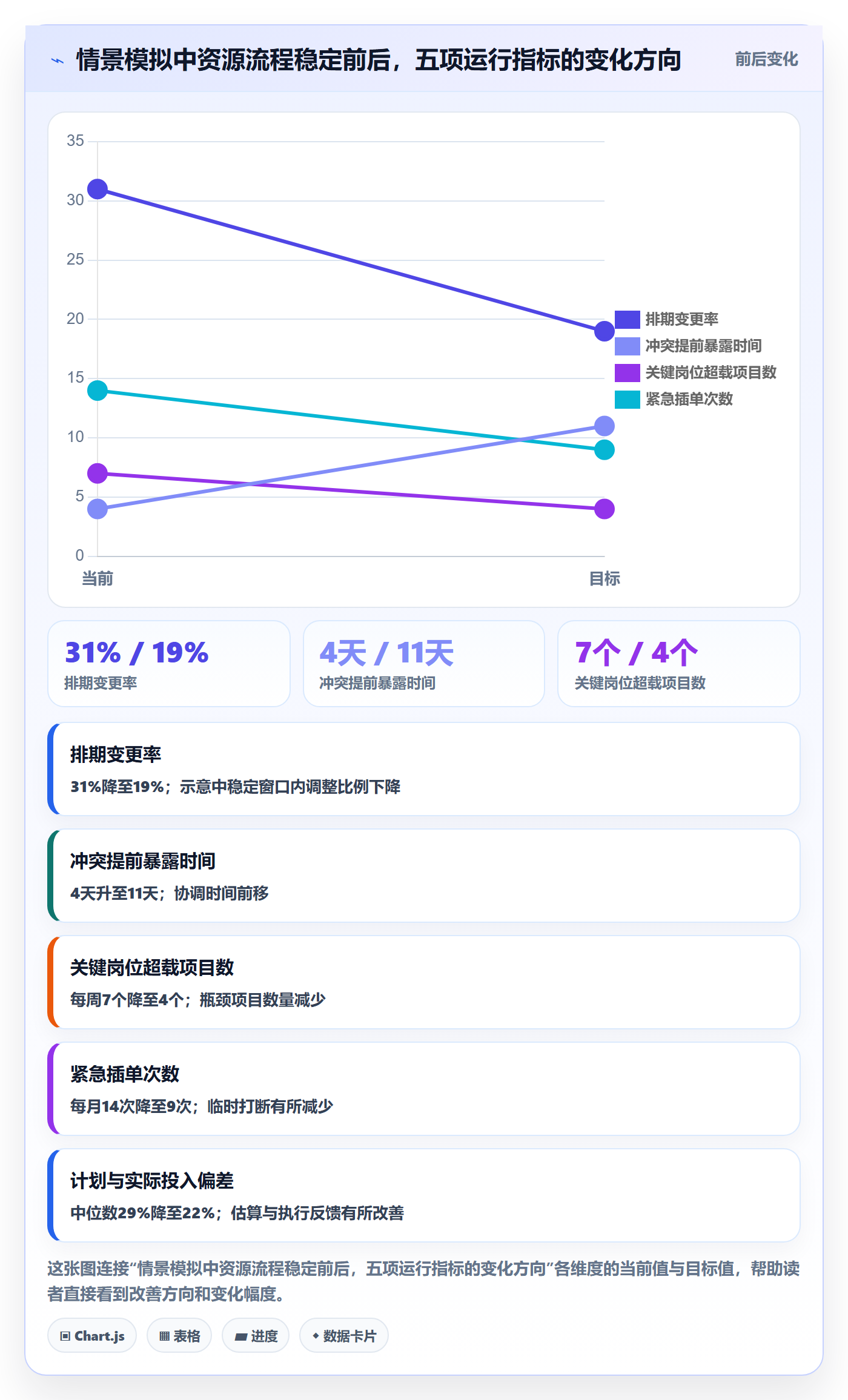This screenshot has width=848, height=1400.
Task: Click the 紧急插单次数 target point at 9
Action: click(x=604, y=450)
